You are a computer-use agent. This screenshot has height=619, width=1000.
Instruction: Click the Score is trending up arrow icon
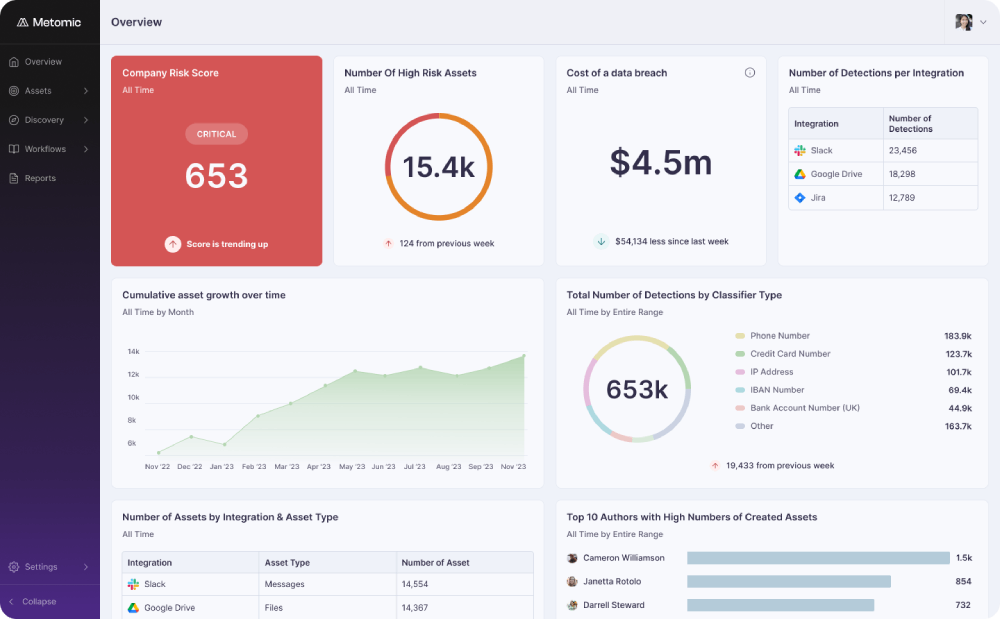(x=173, y=244)
